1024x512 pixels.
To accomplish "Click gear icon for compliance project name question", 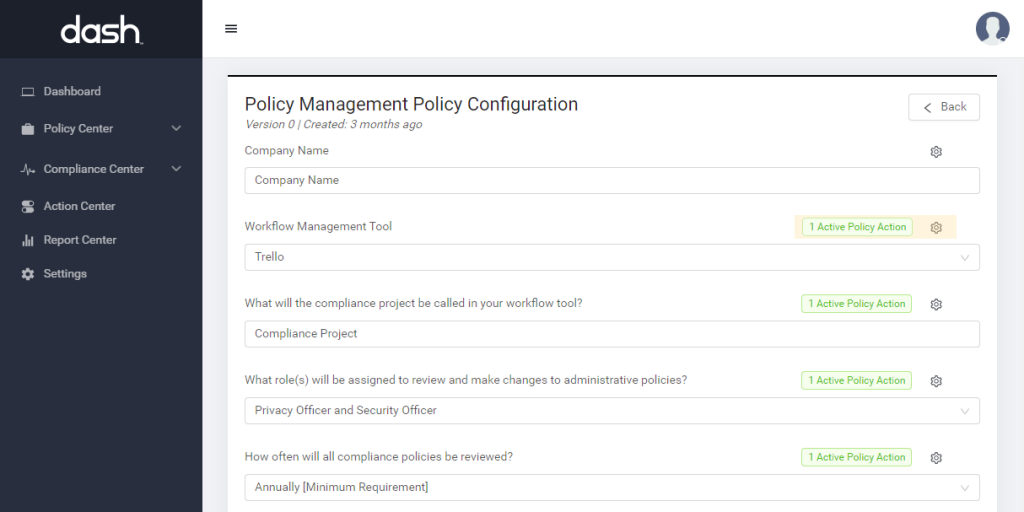I will 936,304.
